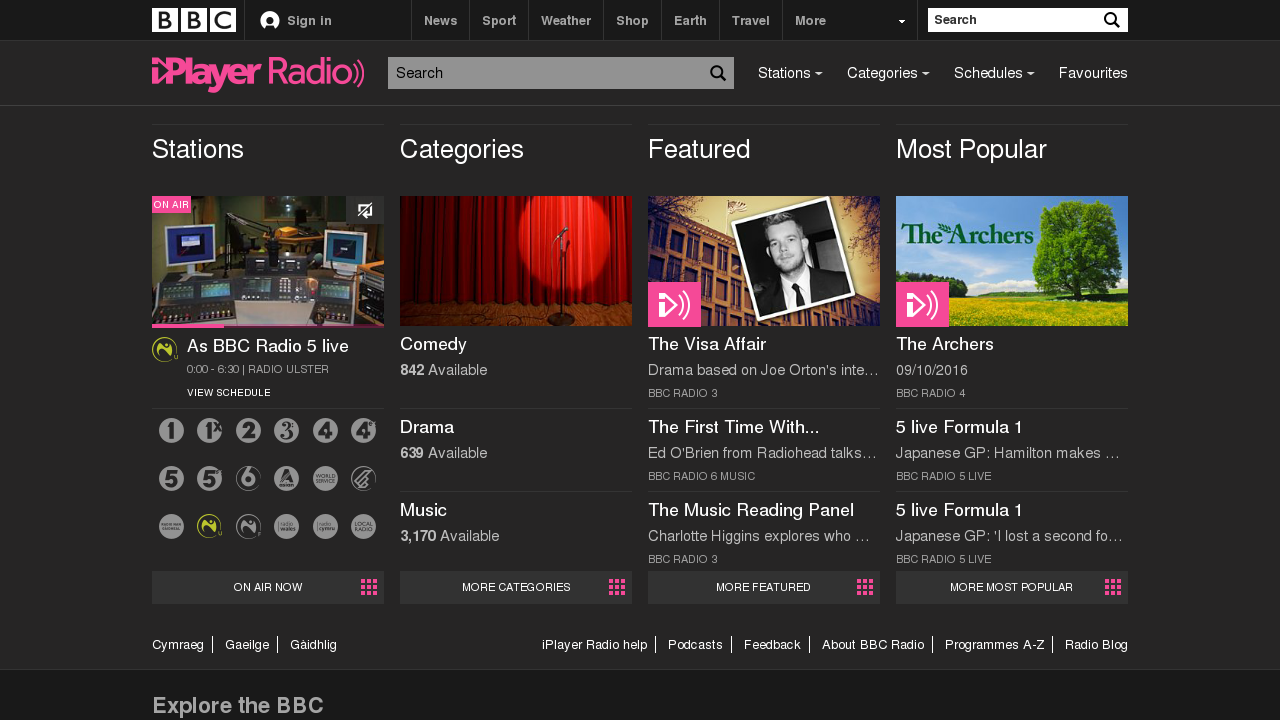Open the Radio Cymru station icon
The image size is (1280, 720).
pos(325,526)
